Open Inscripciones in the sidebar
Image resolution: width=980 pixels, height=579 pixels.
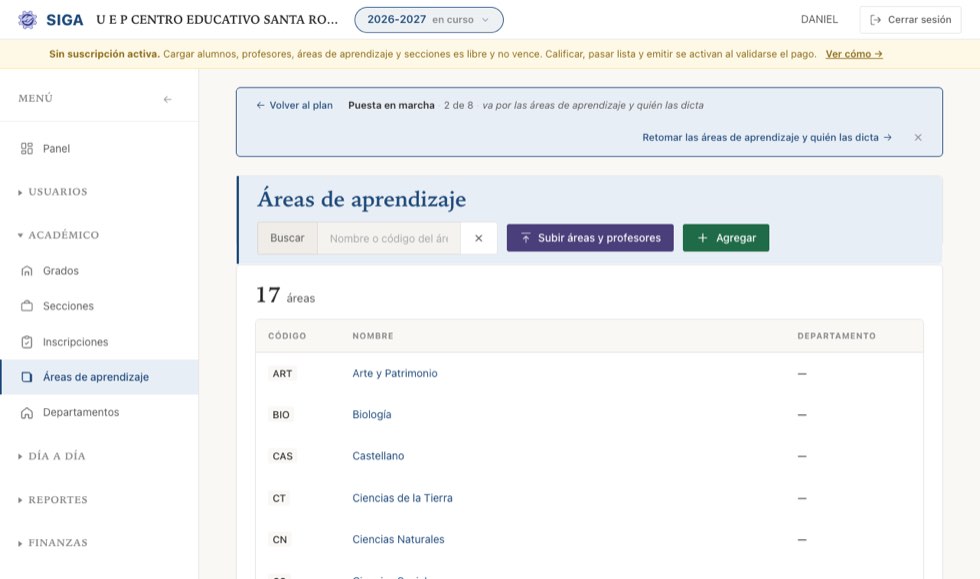pos(99,341)
